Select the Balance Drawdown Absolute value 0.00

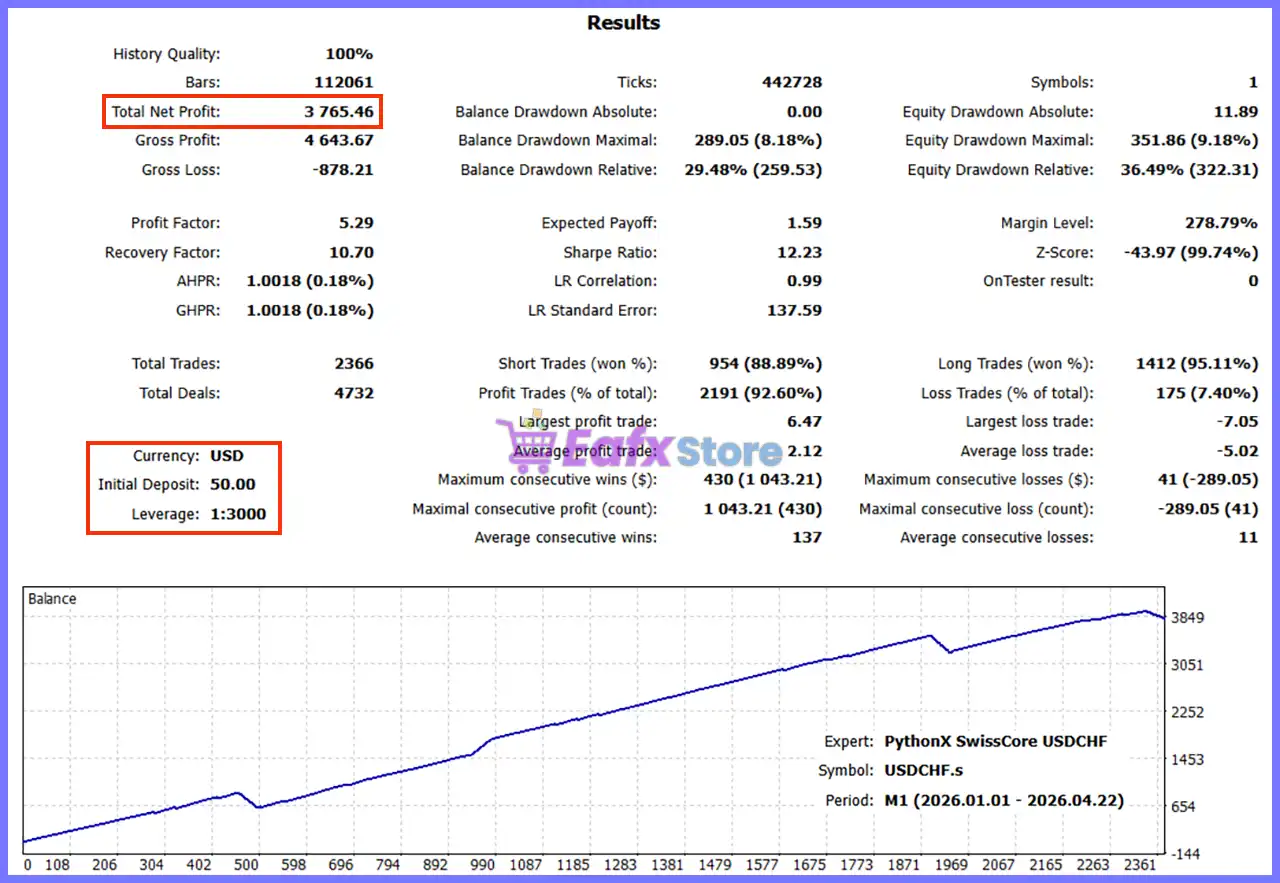click(x=805, y=112)
